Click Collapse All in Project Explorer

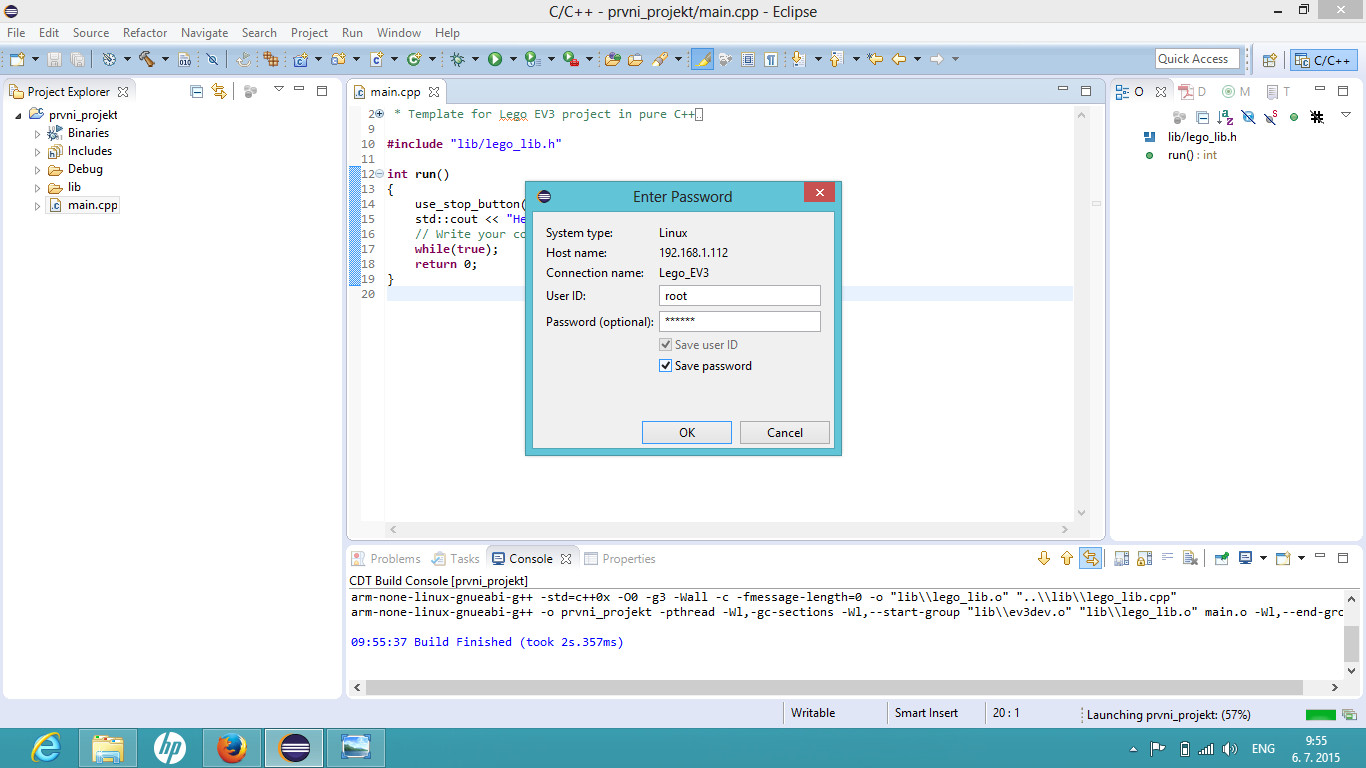(197, 91)
